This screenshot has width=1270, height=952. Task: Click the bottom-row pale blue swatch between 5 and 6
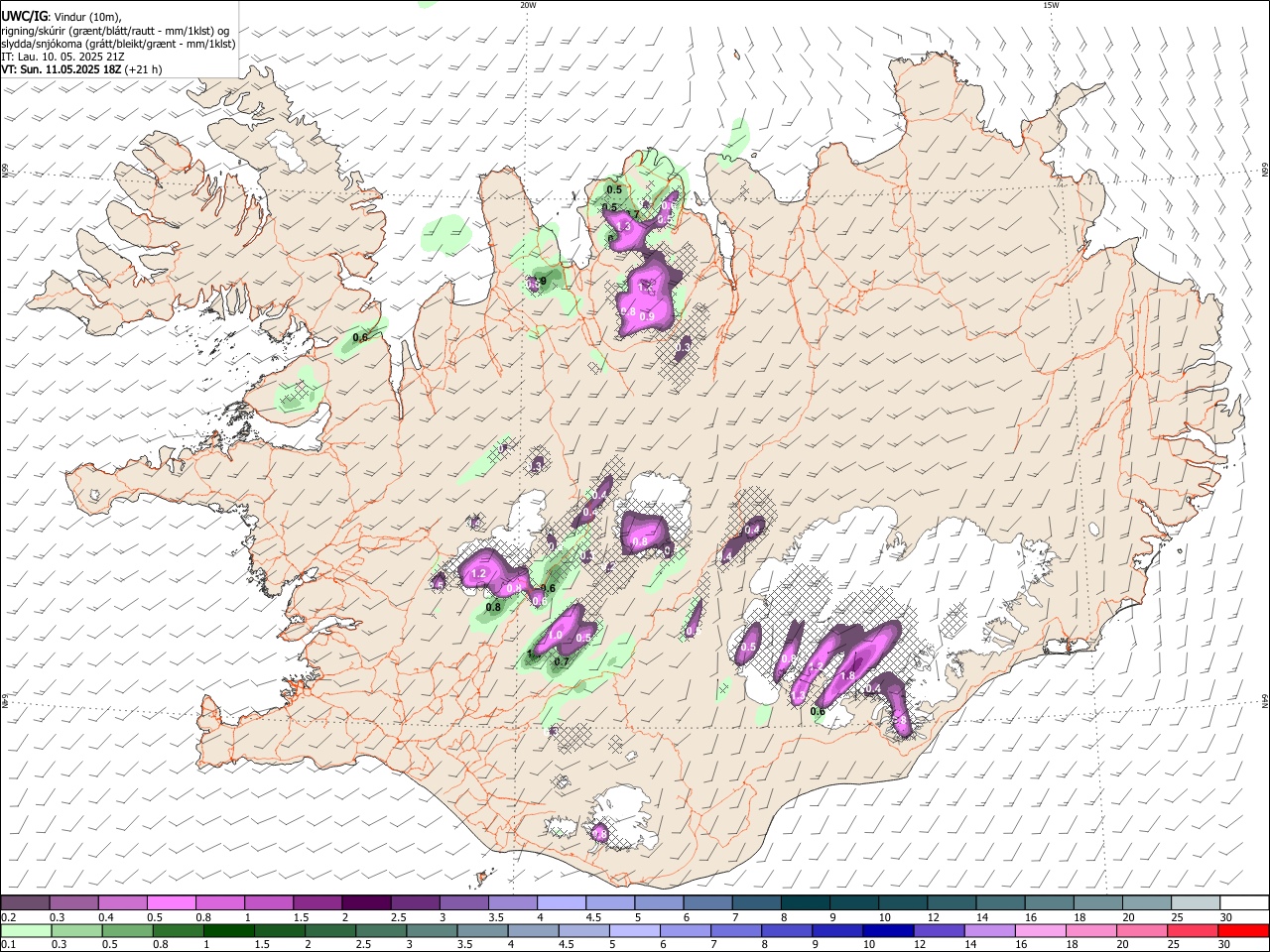tap(634, 931)
